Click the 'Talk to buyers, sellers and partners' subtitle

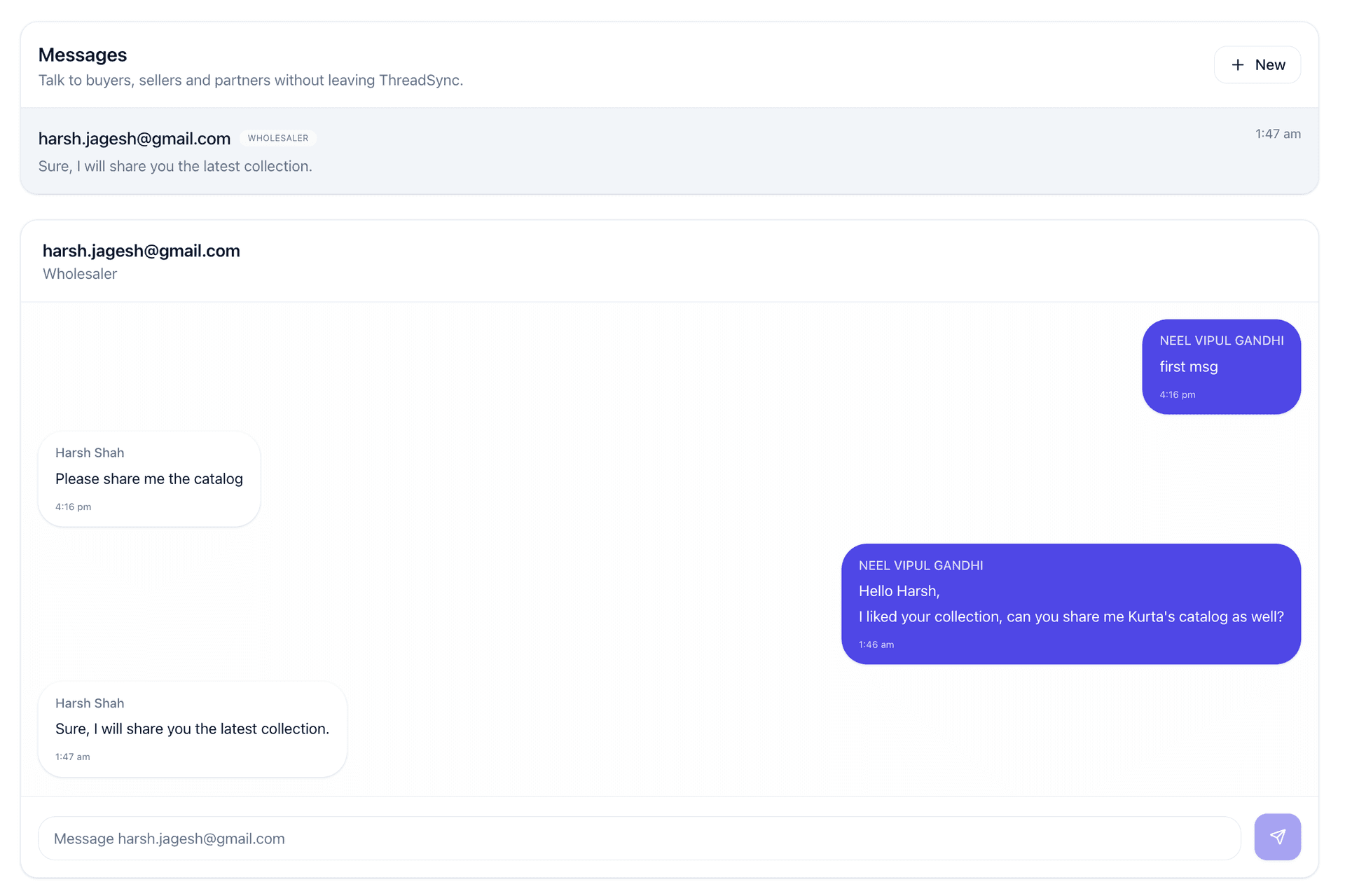251,80
